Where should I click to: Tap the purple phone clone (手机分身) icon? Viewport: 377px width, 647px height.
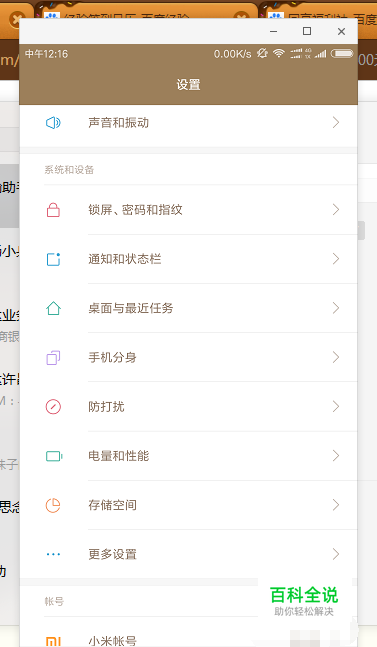[53, 357]
